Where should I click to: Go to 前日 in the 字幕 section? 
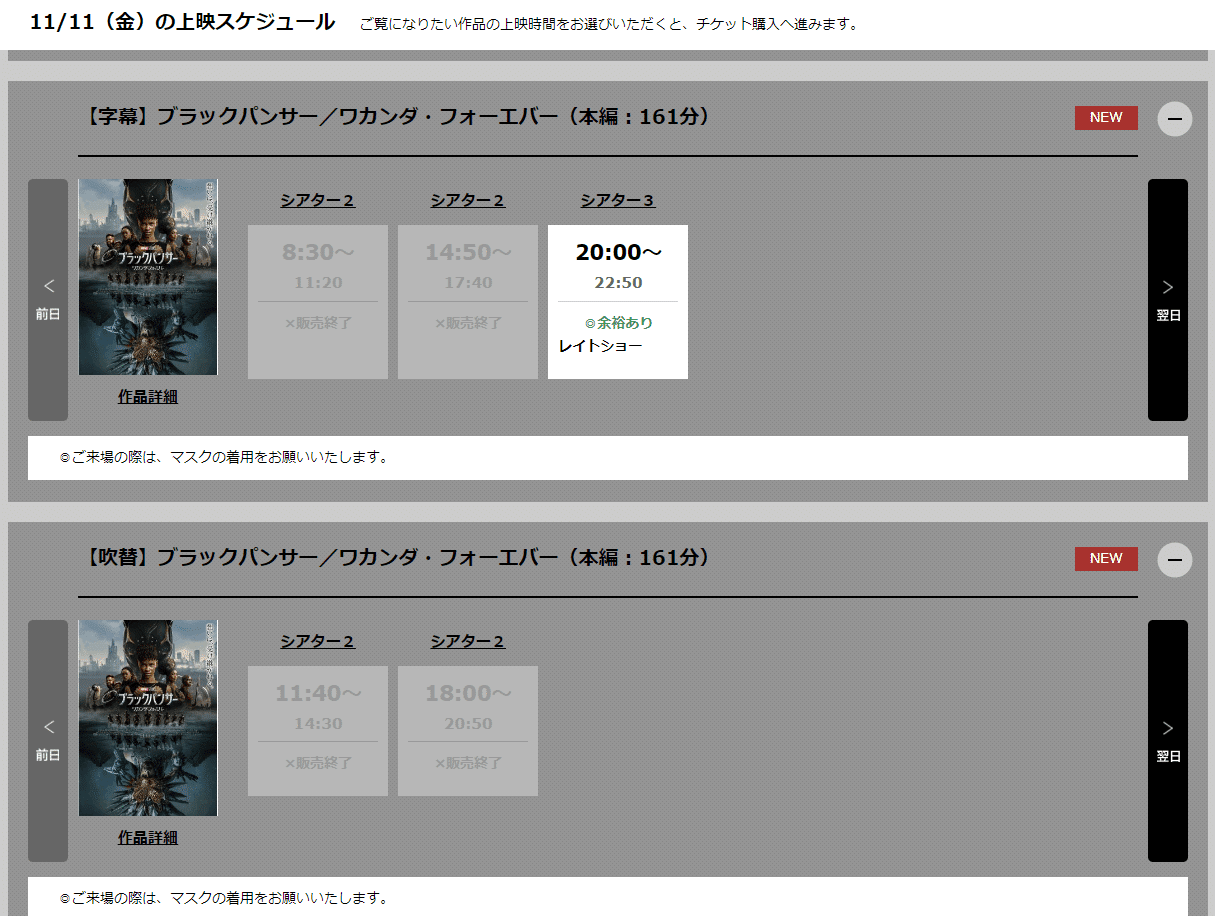48,300
